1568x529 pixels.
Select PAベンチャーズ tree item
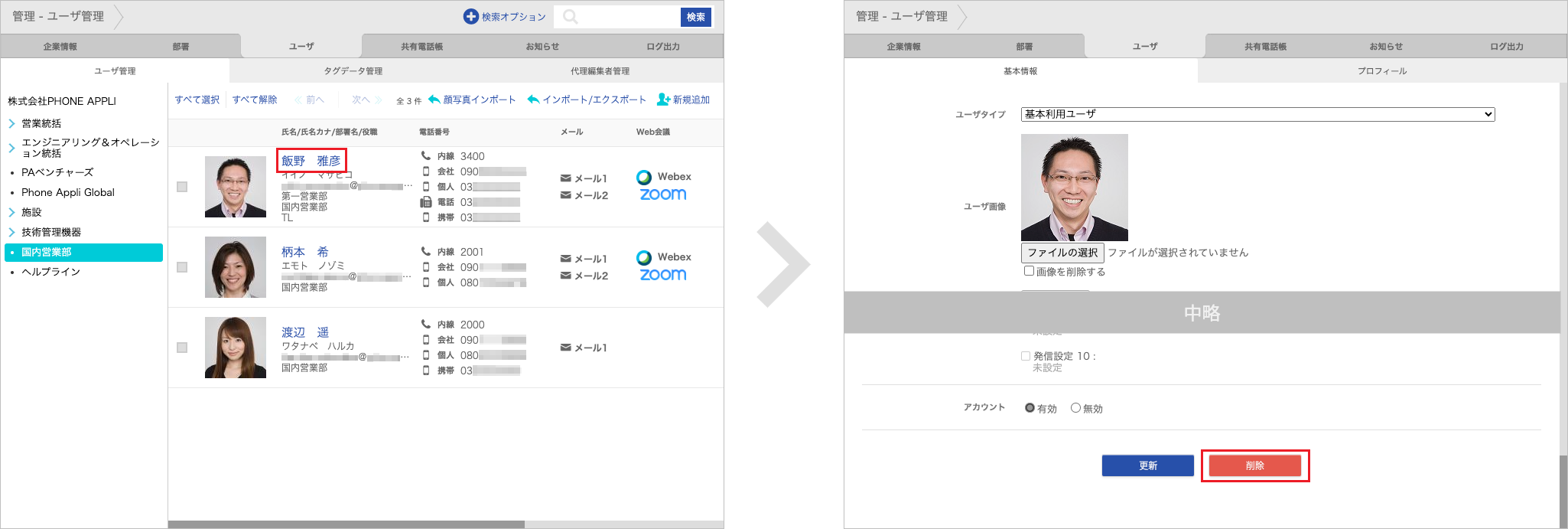point(57,172)
